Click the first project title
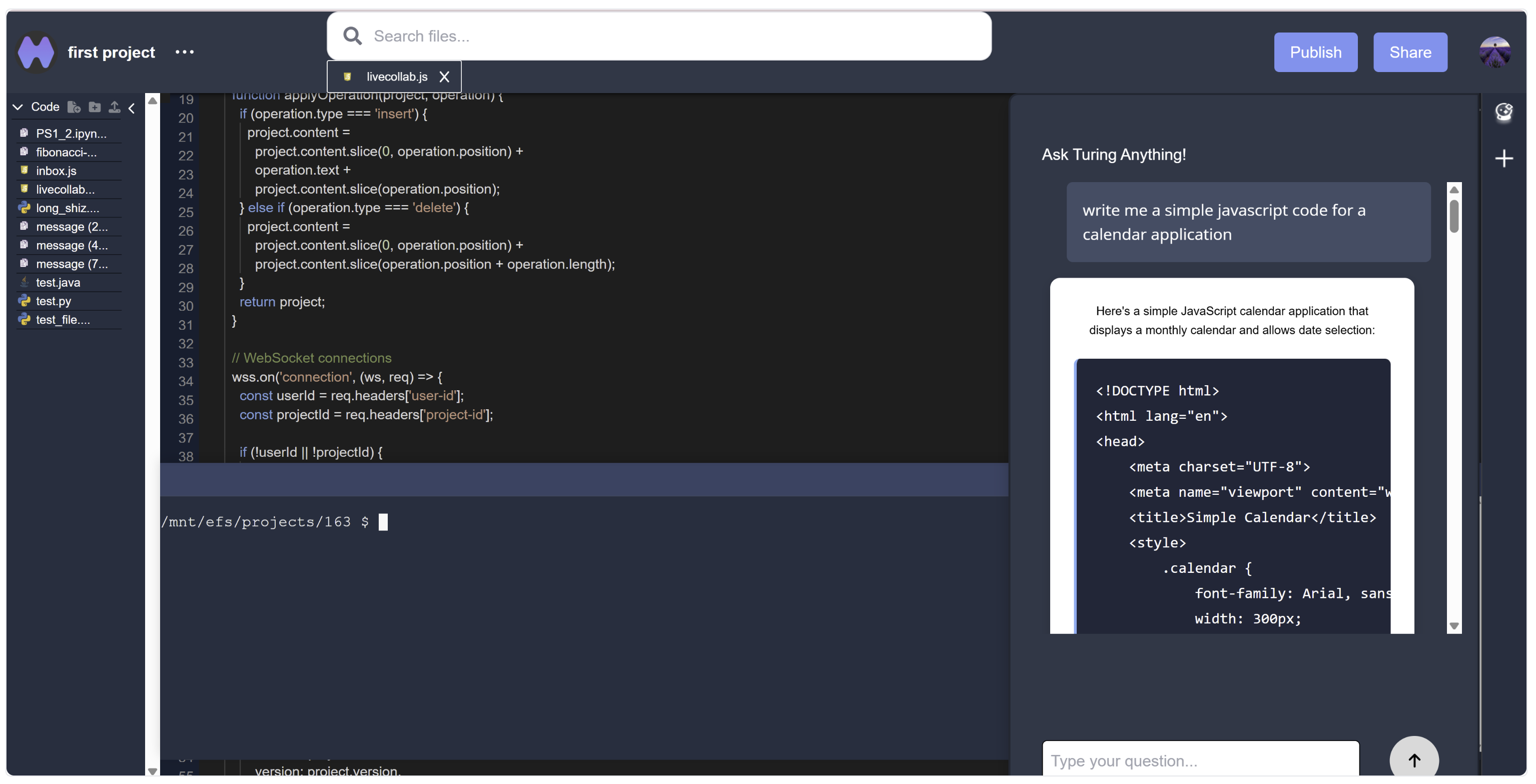This screenshot has height=784, width=1536. coord(111,52)
